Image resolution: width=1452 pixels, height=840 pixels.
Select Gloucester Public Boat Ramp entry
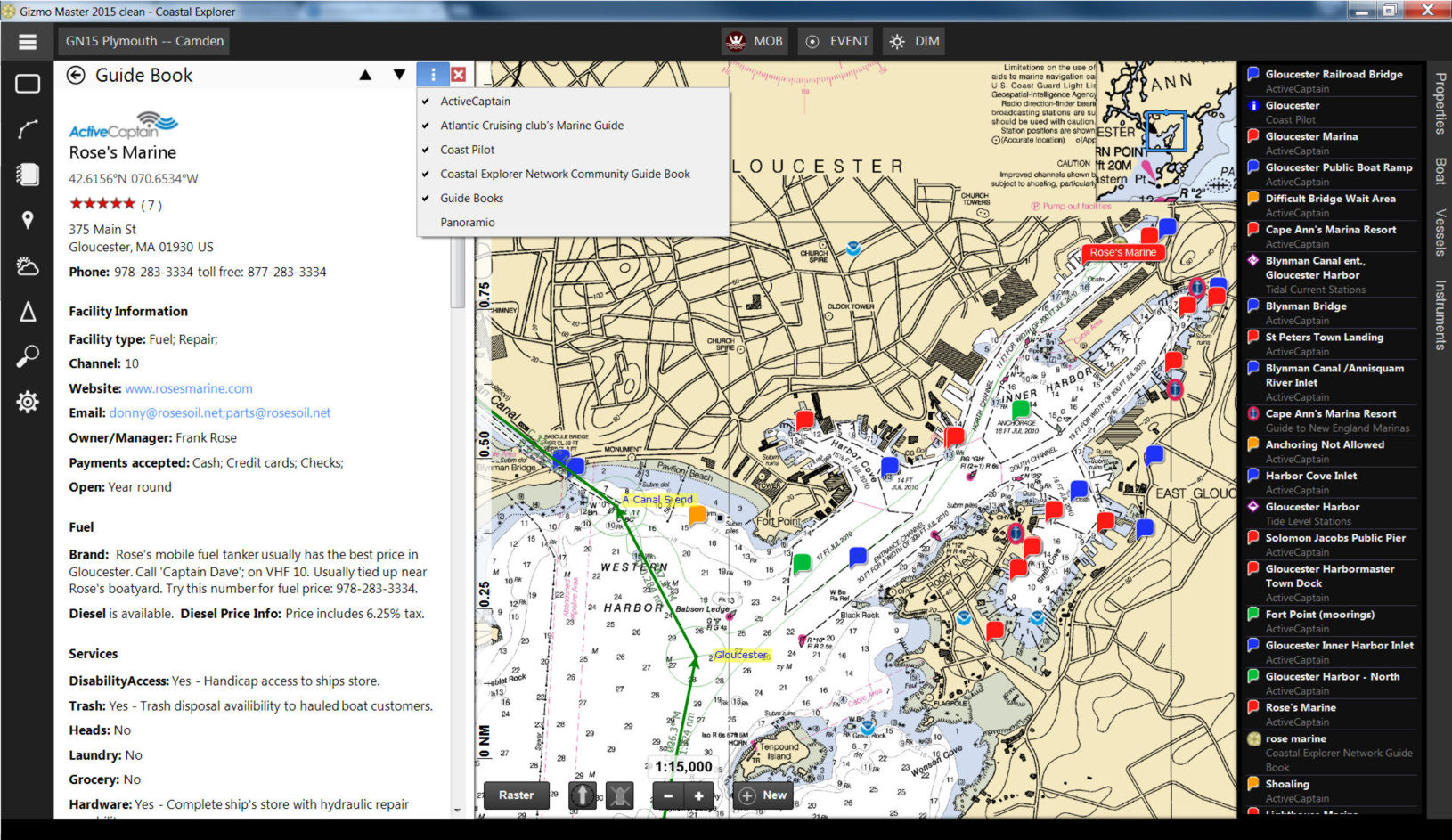pos(1332,175)
